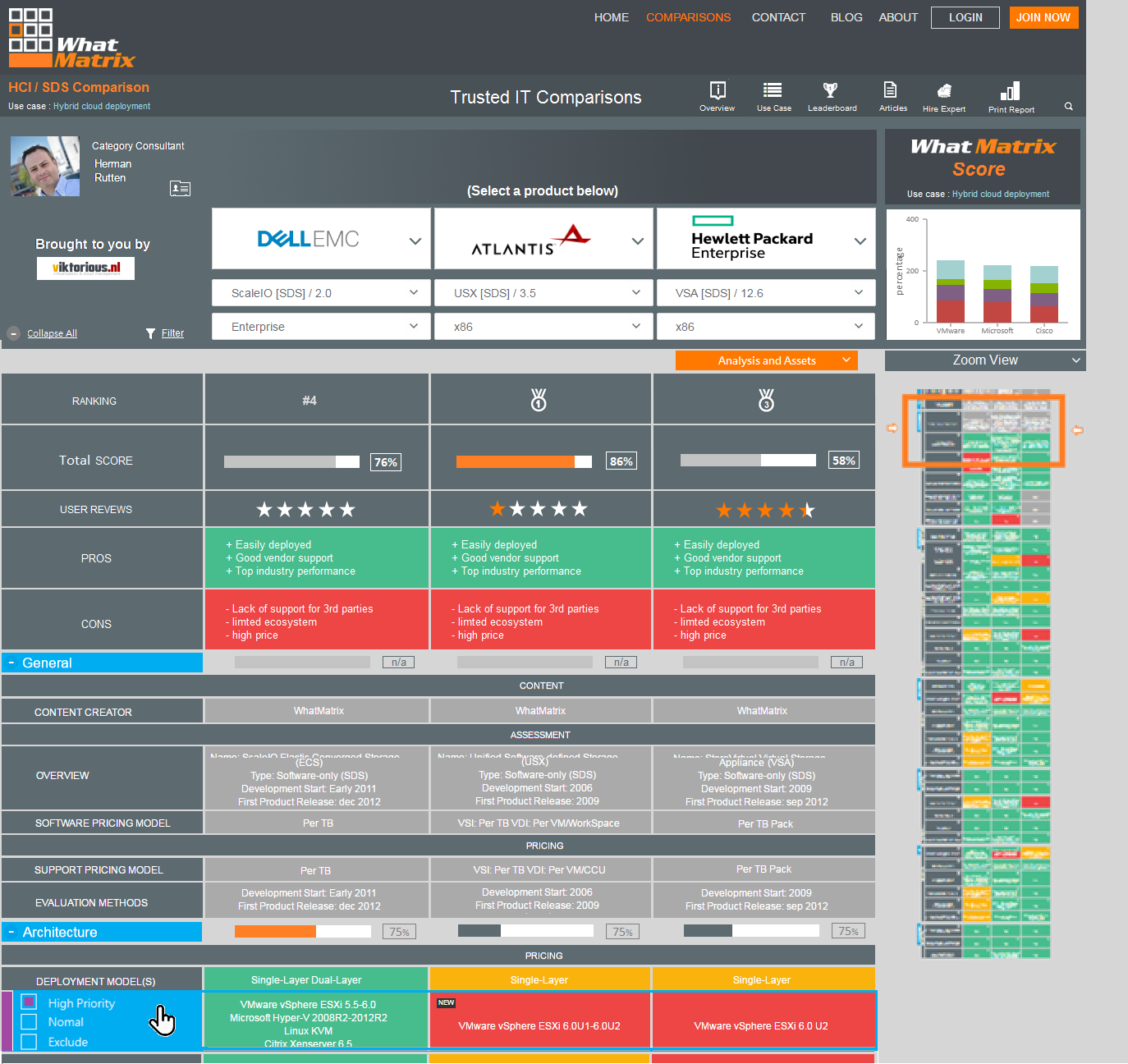Click the Hybrid cloud deployment link under Score
Screen dimensions: 1128x1064
(x=1001, y=194)
